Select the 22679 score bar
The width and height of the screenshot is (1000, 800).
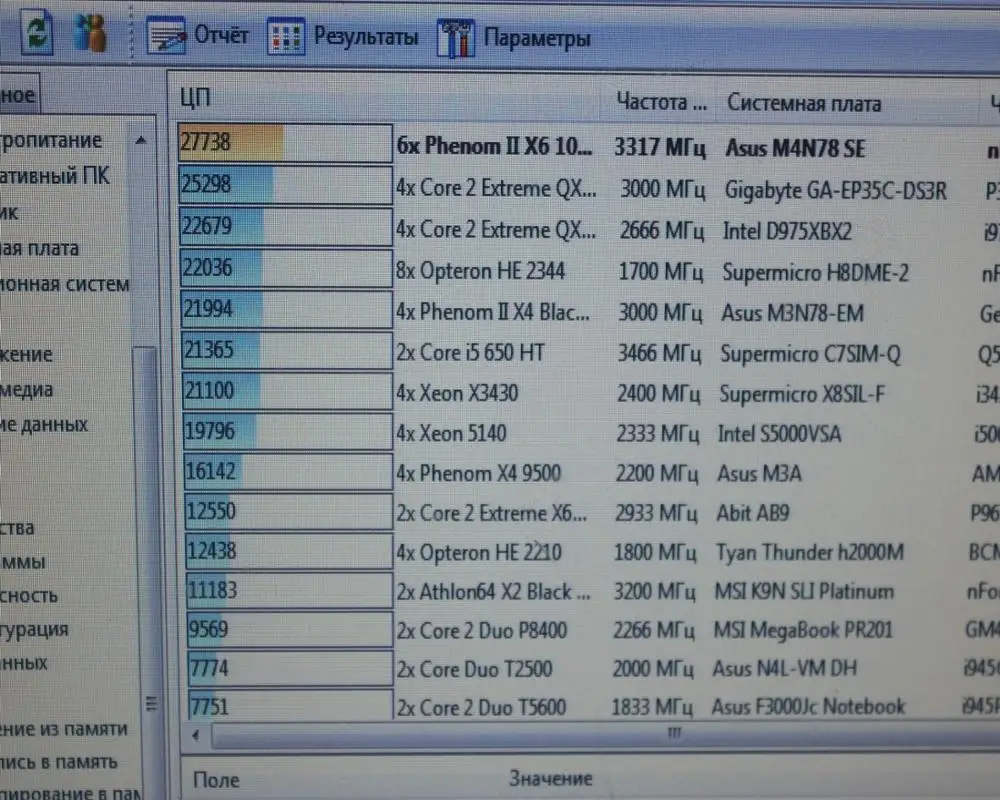tap(286, 226)
